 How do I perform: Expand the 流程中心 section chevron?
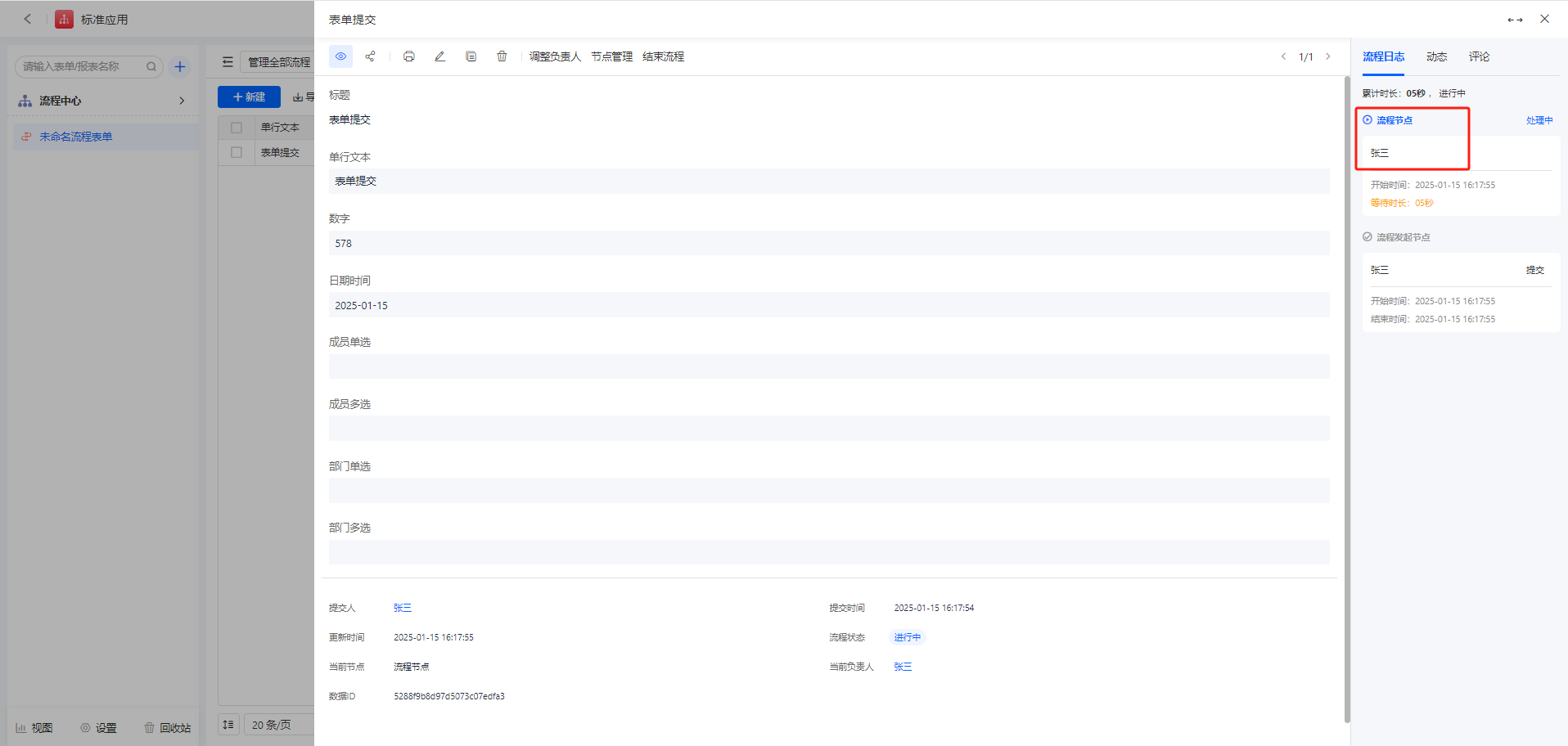[182, 101]
